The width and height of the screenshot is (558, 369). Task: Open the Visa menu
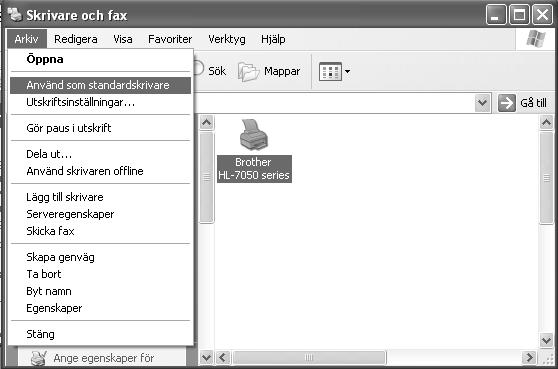tap(123, 39)
